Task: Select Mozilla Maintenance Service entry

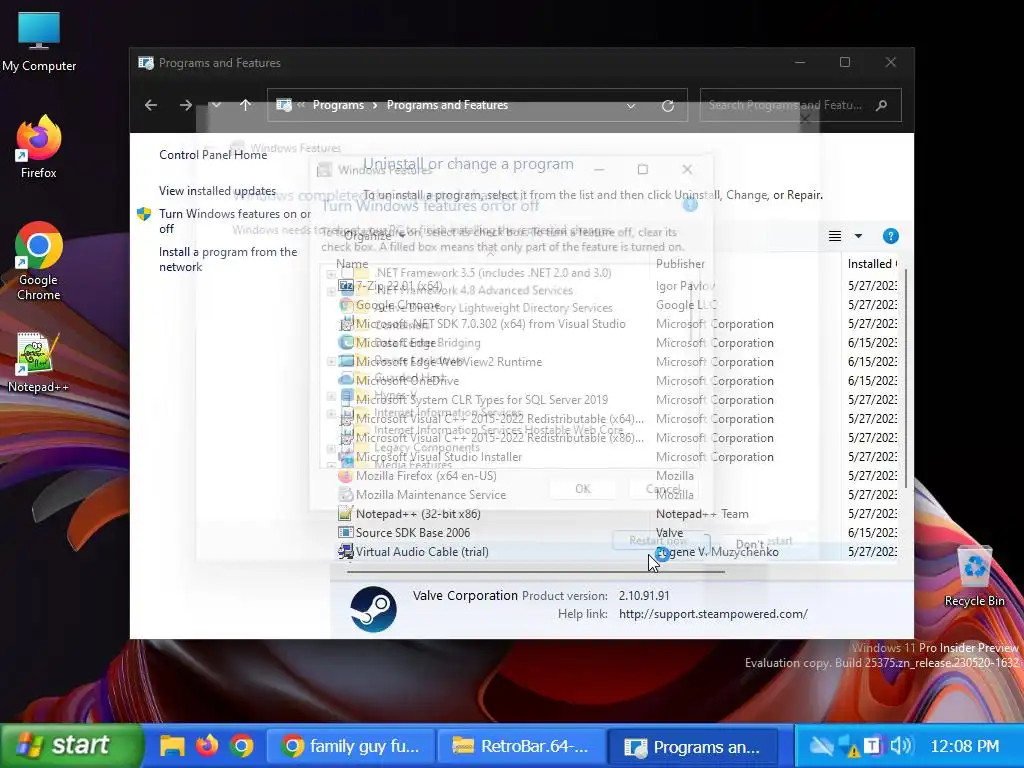Action: tap(430, 495)
